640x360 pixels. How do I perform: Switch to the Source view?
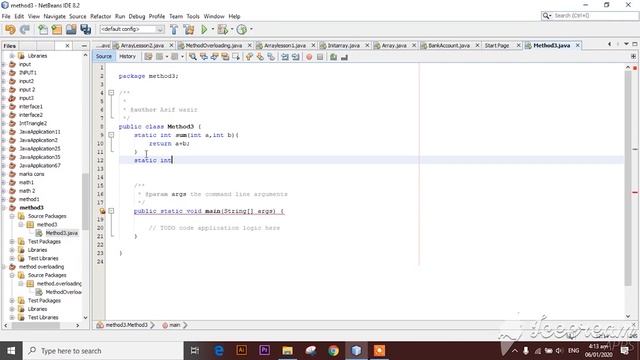tap(104, 56)
